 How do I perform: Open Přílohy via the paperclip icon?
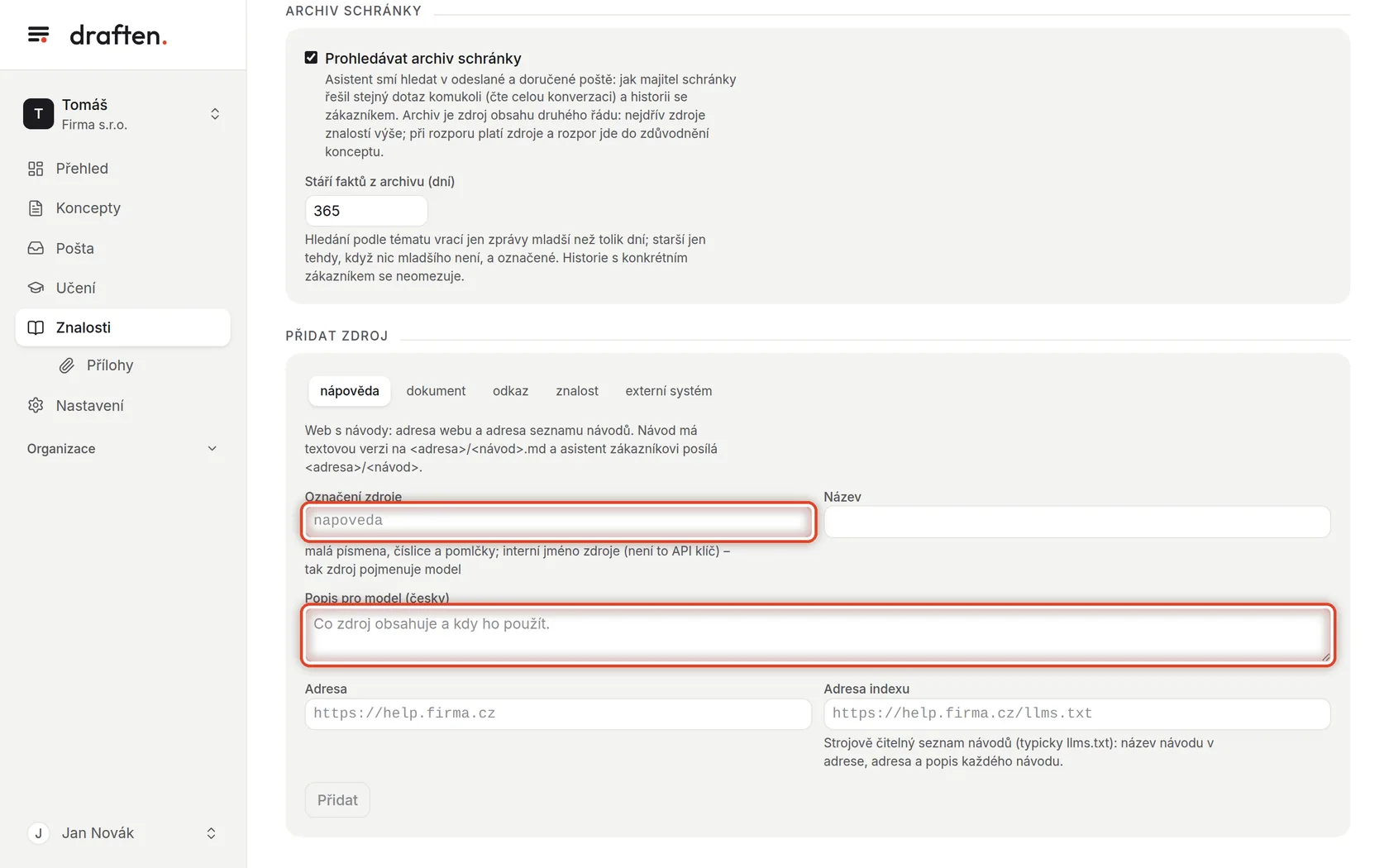coord(67,365)
